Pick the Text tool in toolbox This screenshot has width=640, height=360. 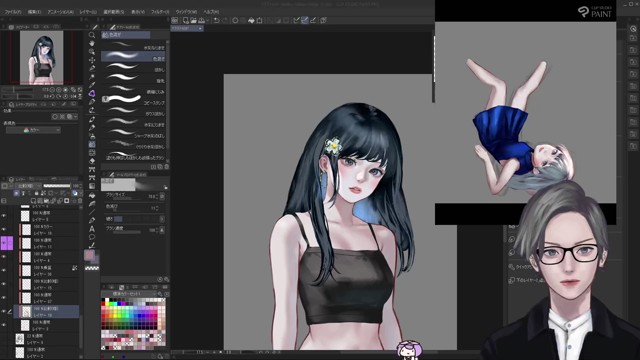click(x=92, y=229)
